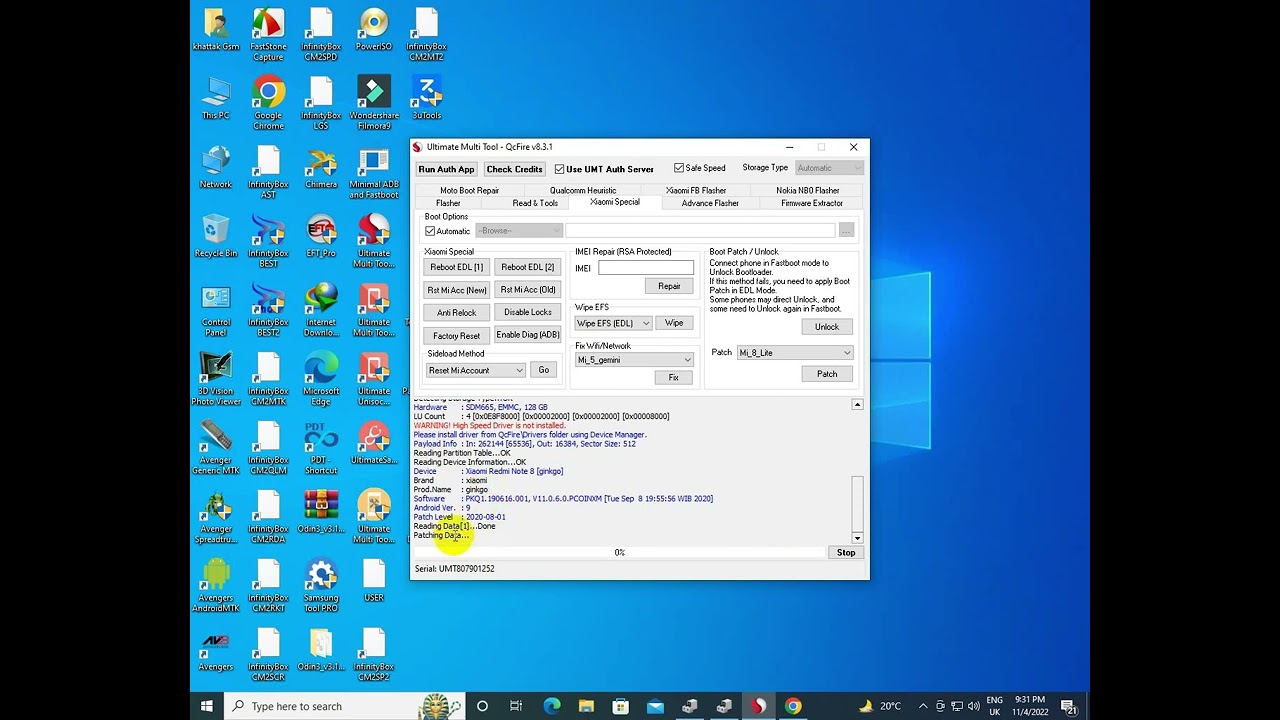Viewport: 1280px width, 720px height.
Task: Switch to Moto Boot Repair tab
Action: [x=469, y=190]
